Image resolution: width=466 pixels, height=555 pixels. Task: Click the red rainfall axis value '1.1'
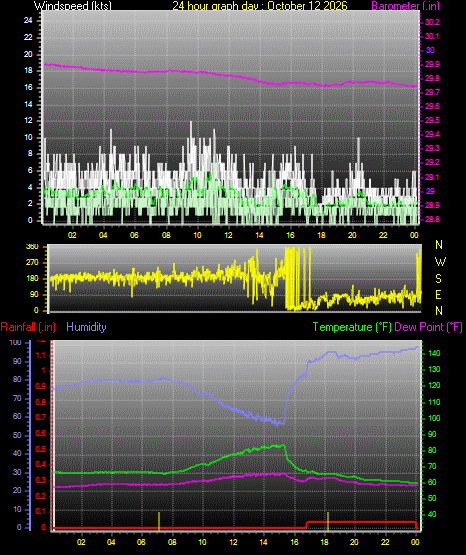[41, 355]
